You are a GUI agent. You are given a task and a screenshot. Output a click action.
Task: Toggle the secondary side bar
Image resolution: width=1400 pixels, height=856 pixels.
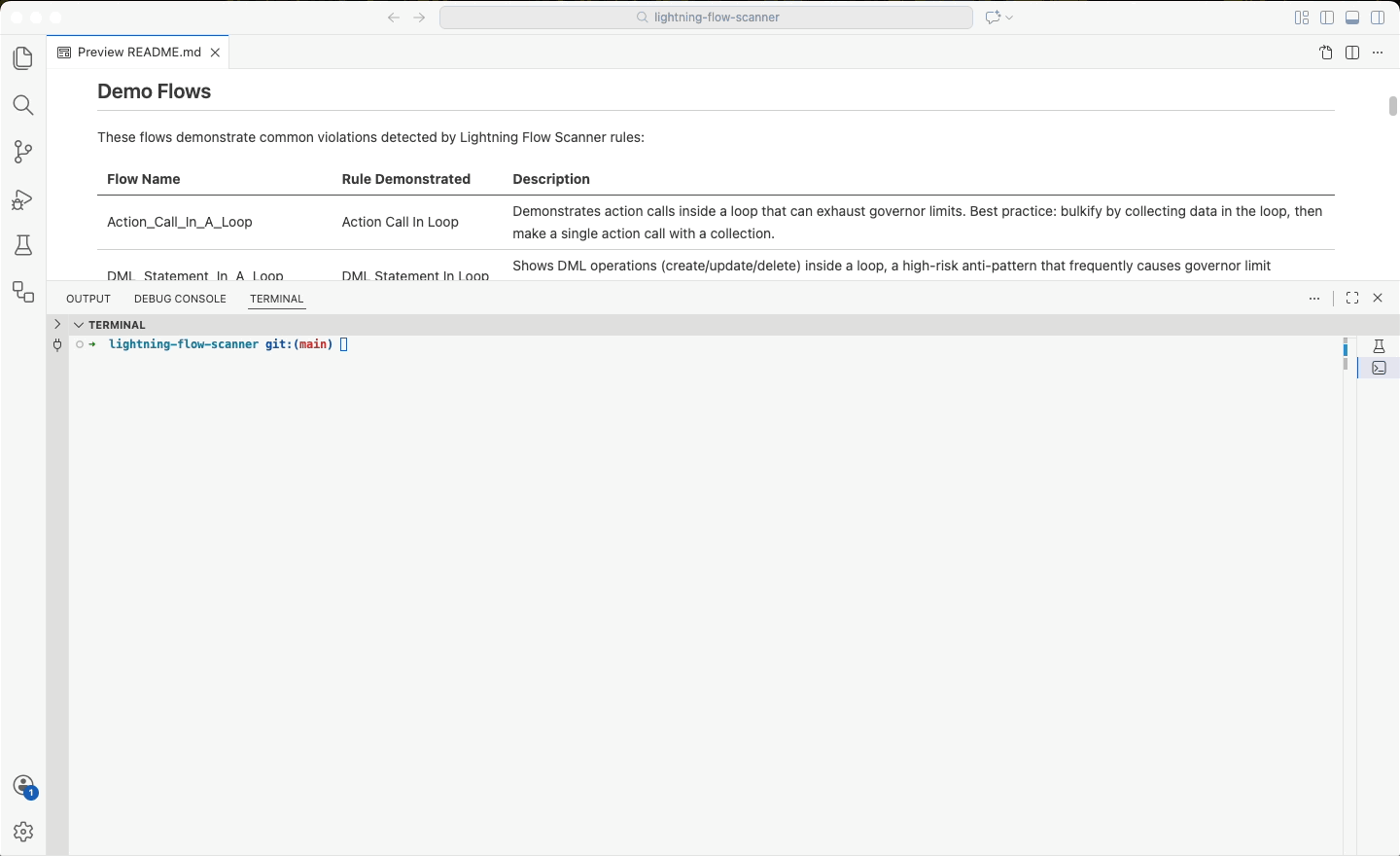1378,17
